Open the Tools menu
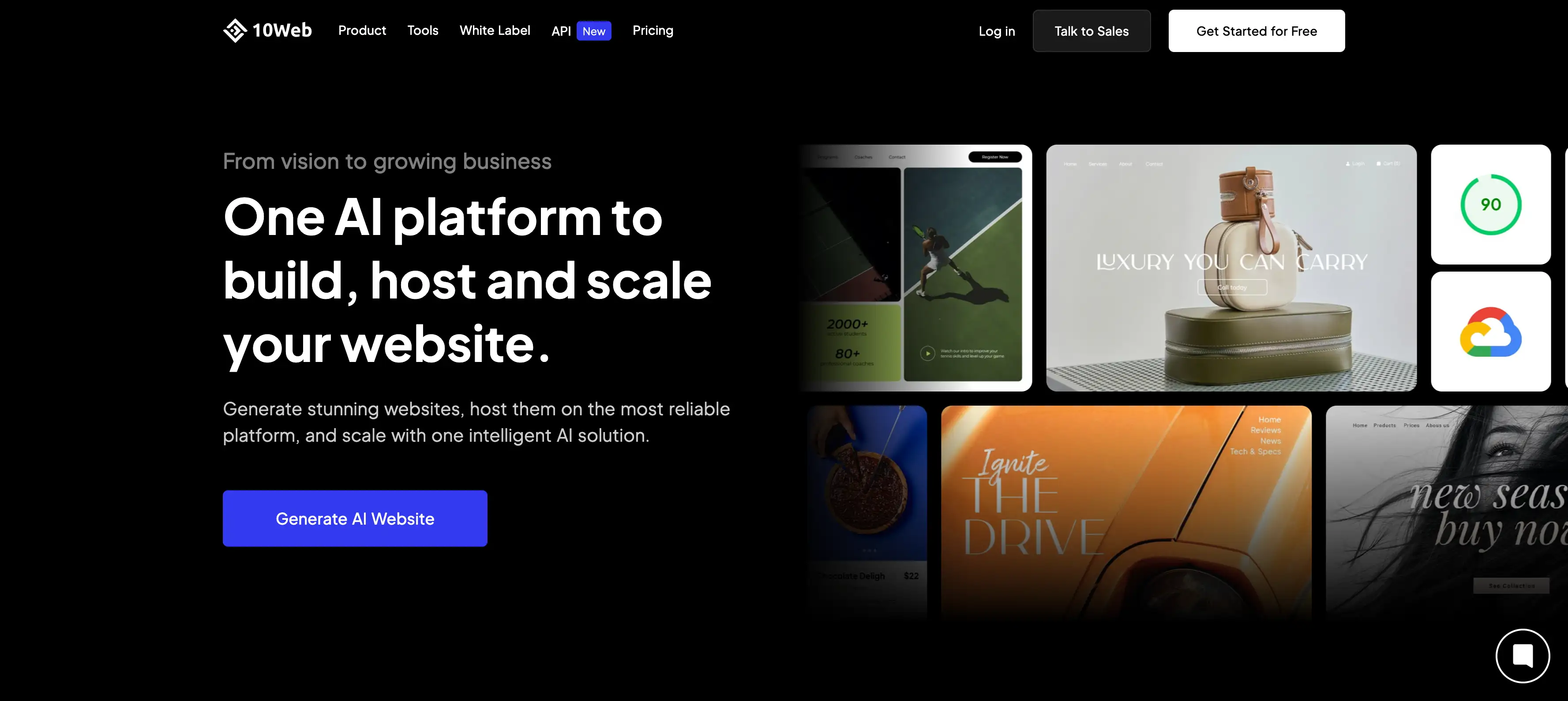1568x701 pixels. point(422,30)
